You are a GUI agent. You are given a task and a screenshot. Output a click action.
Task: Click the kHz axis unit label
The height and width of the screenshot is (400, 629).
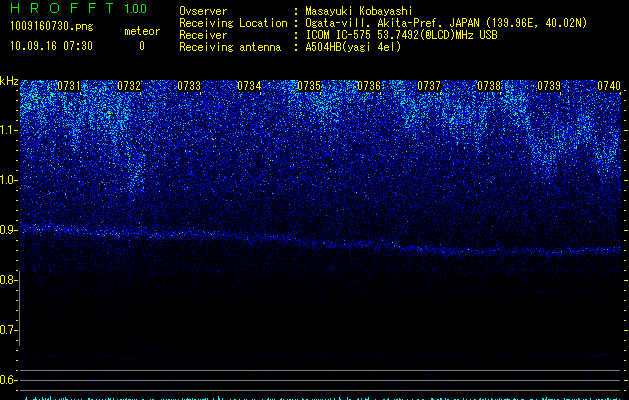click(x=9, y=81)
